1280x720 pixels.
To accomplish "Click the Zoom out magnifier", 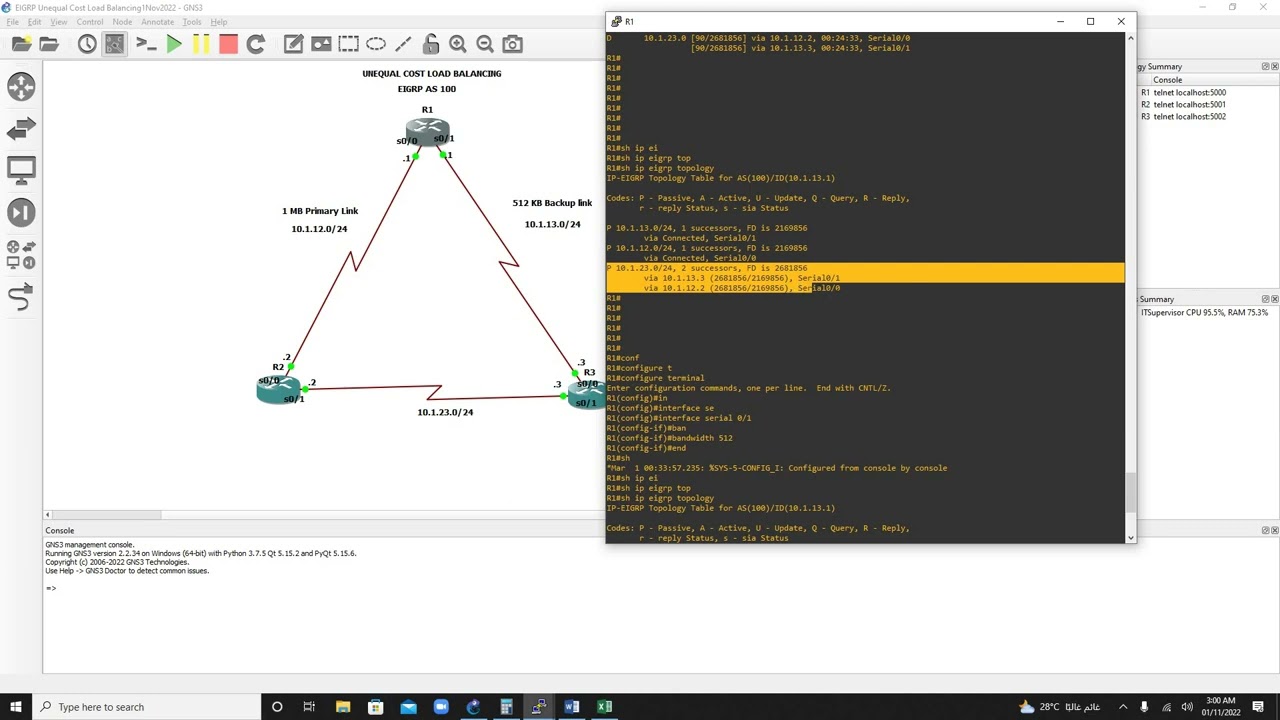I will [x=485, y=44].
